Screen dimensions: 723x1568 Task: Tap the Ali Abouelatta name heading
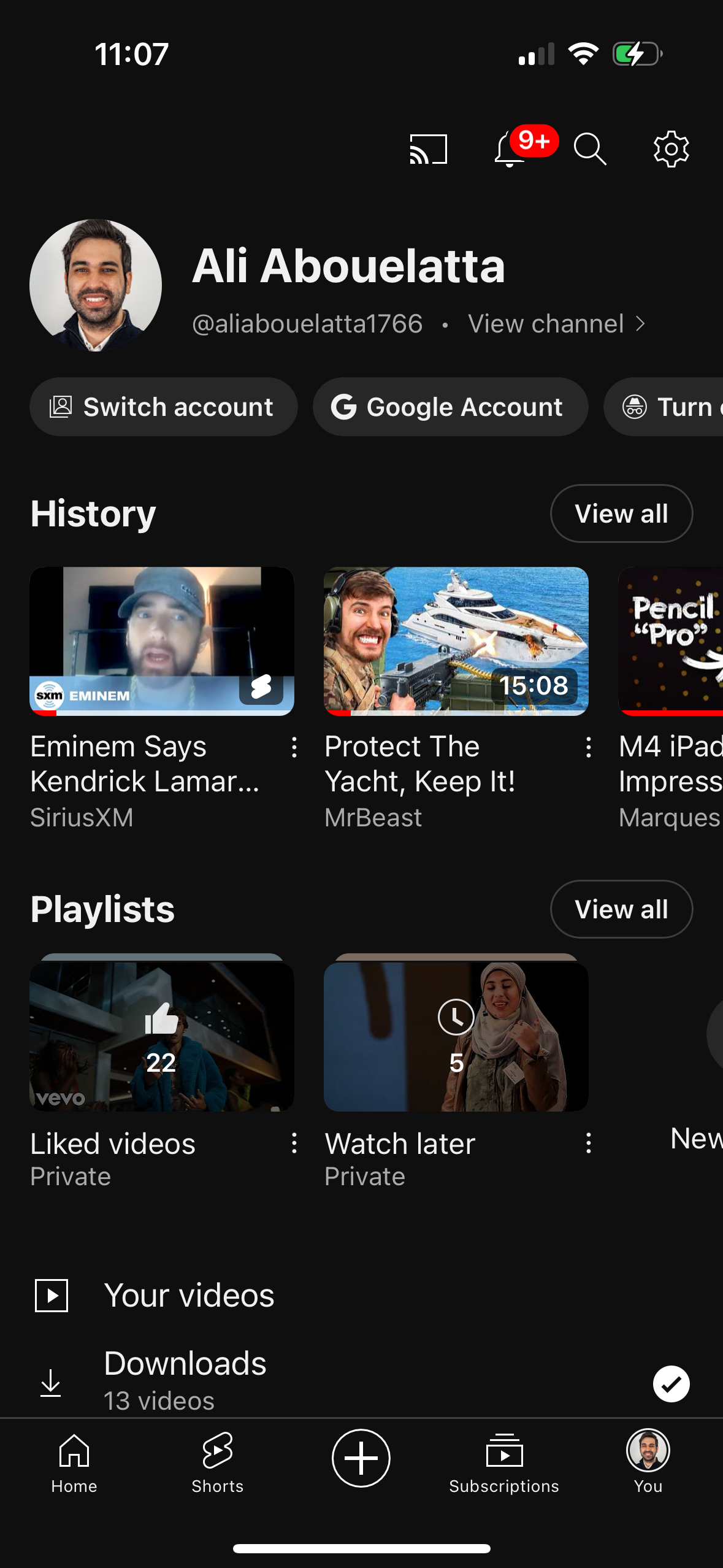click(x=349, y=266)
